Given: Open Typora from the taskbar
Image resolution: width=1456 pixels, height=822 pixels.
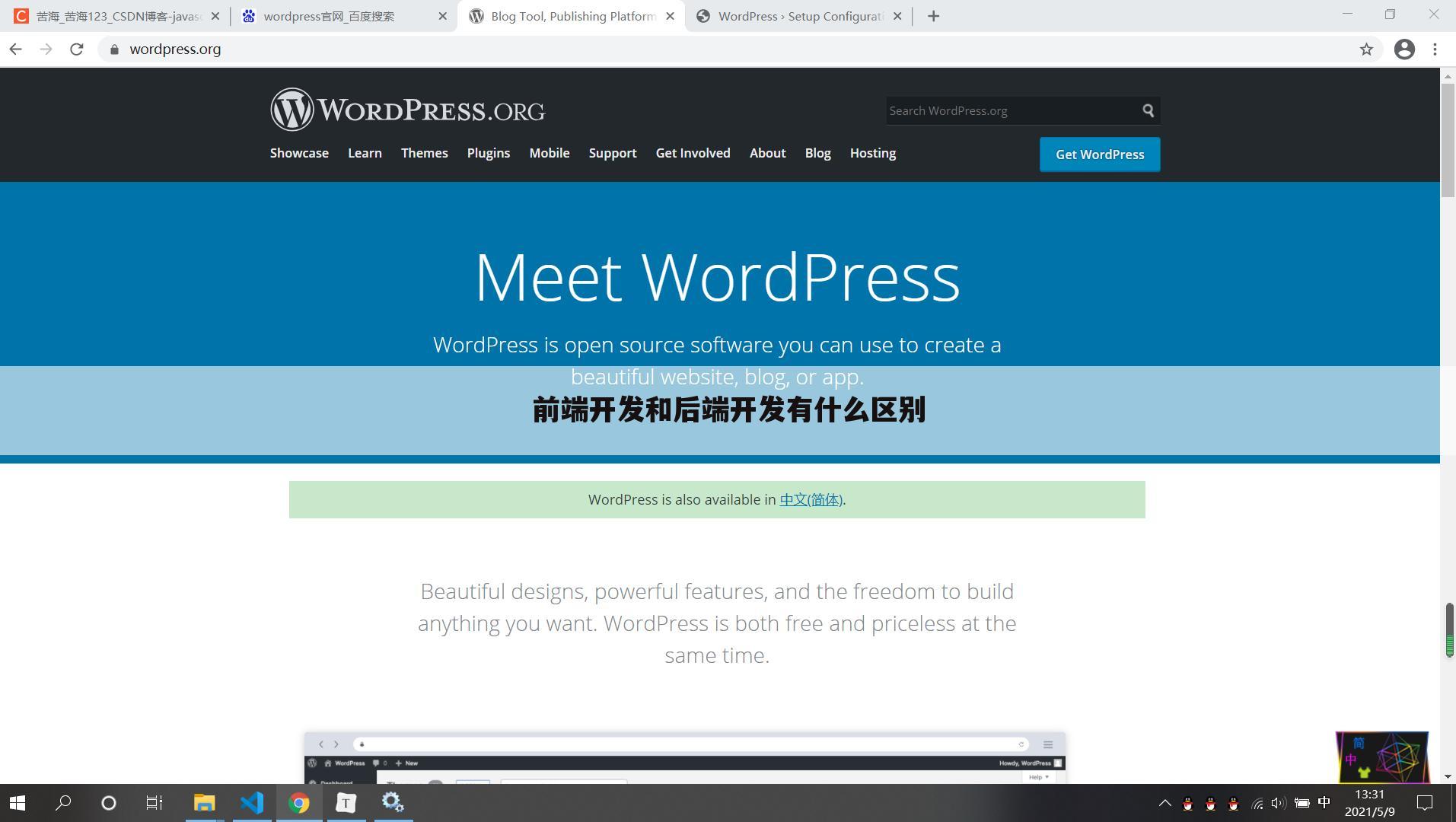Looking at the screenshot, I should (x=346, y=803).
